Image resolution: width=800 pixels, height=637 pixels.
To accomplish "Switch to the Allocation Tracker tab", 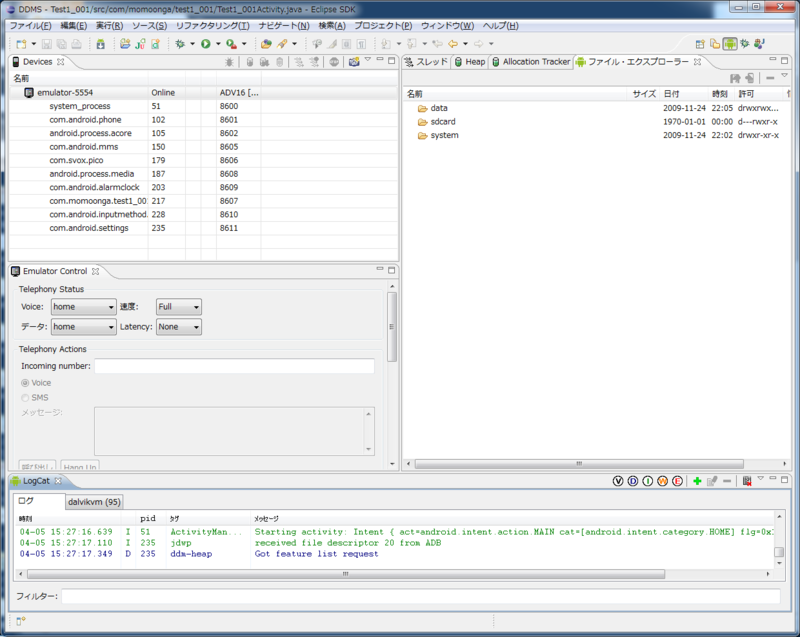I will coord(531,62).
